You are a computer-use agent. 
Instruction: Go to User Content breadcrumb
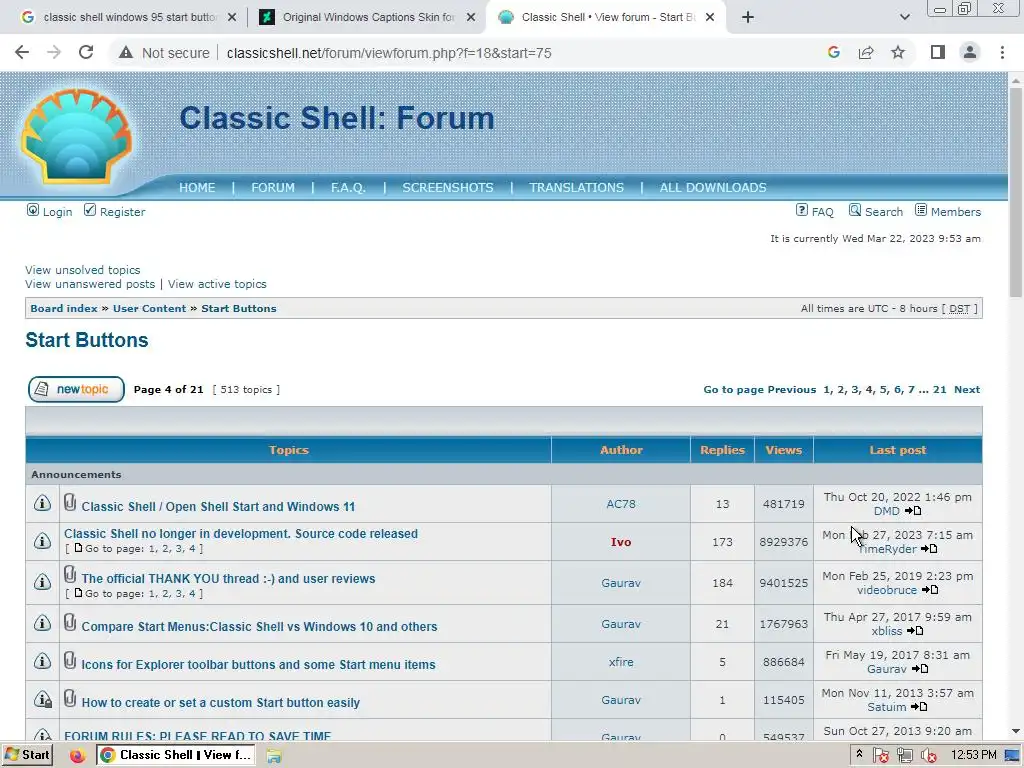150,308
